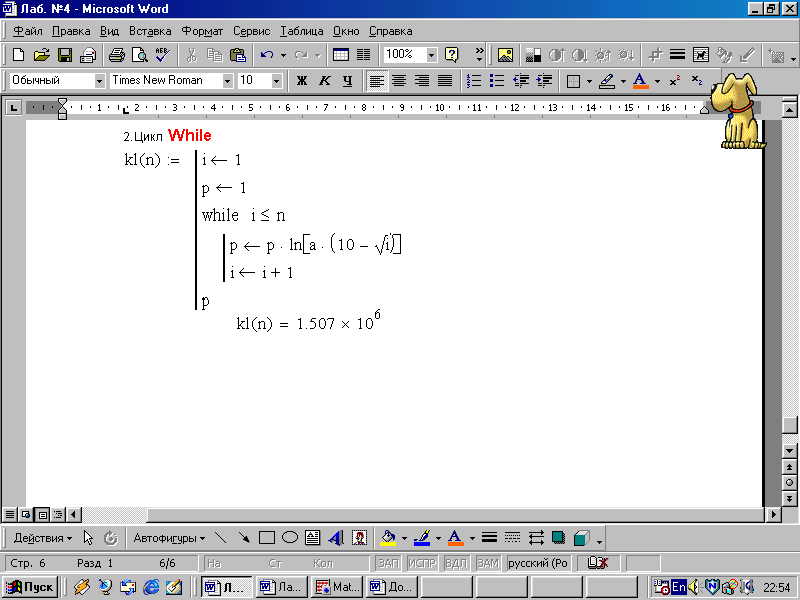Create a new blank document

[18, 55]
